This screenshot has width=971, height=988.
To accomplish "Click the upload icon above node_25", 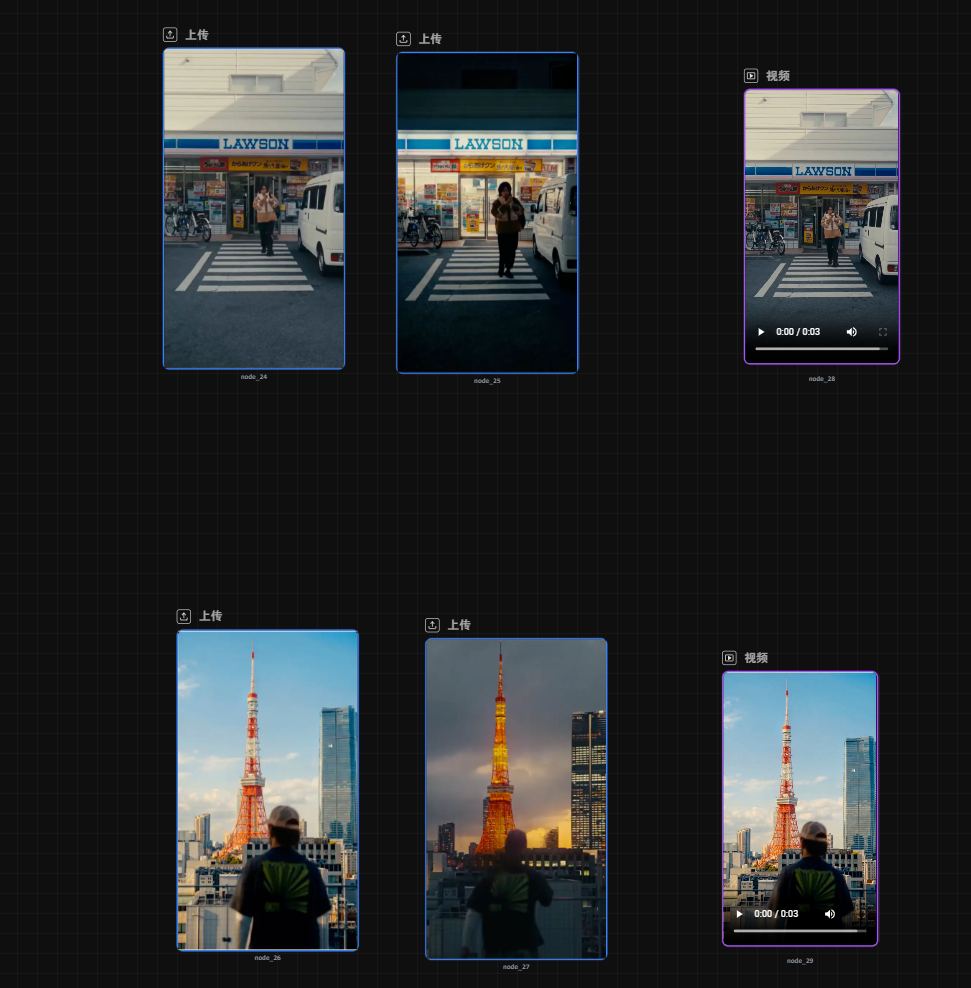I will click(403, 39).
